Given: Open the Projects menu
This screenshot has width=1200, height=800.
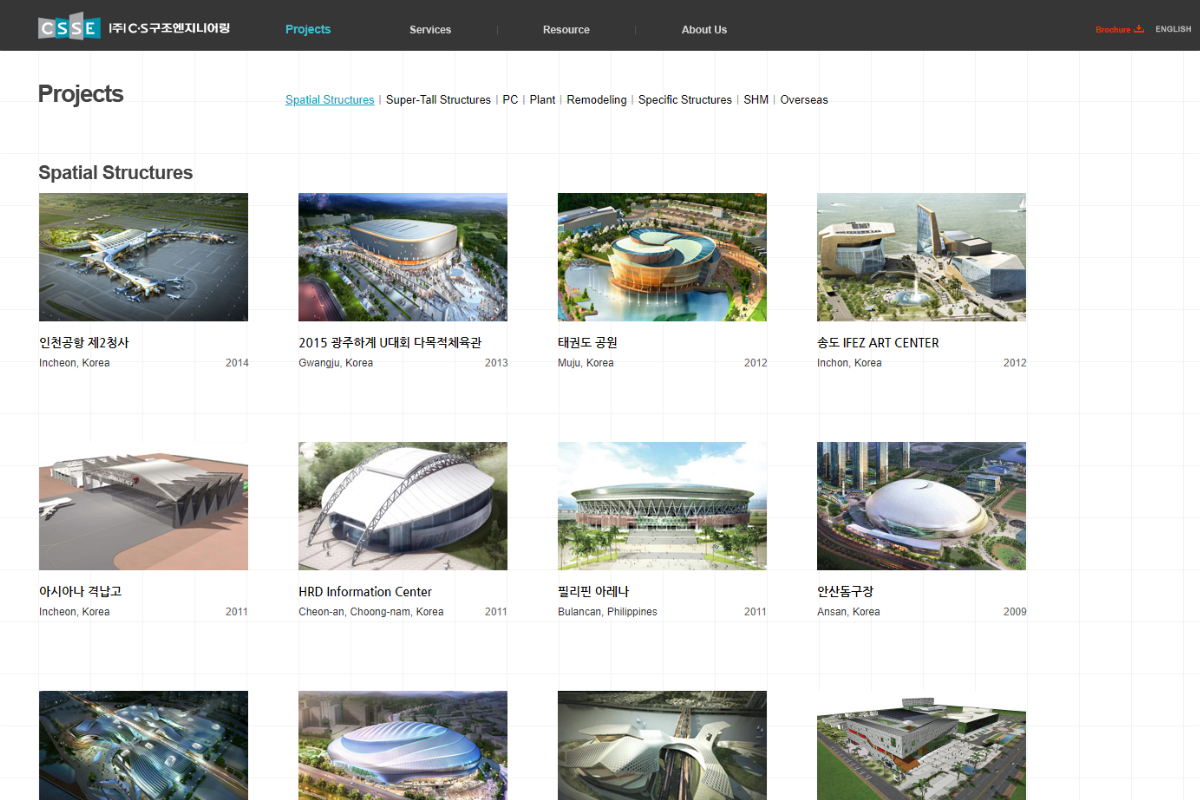Looking at the screenshot, I should (x=308, y=29).
